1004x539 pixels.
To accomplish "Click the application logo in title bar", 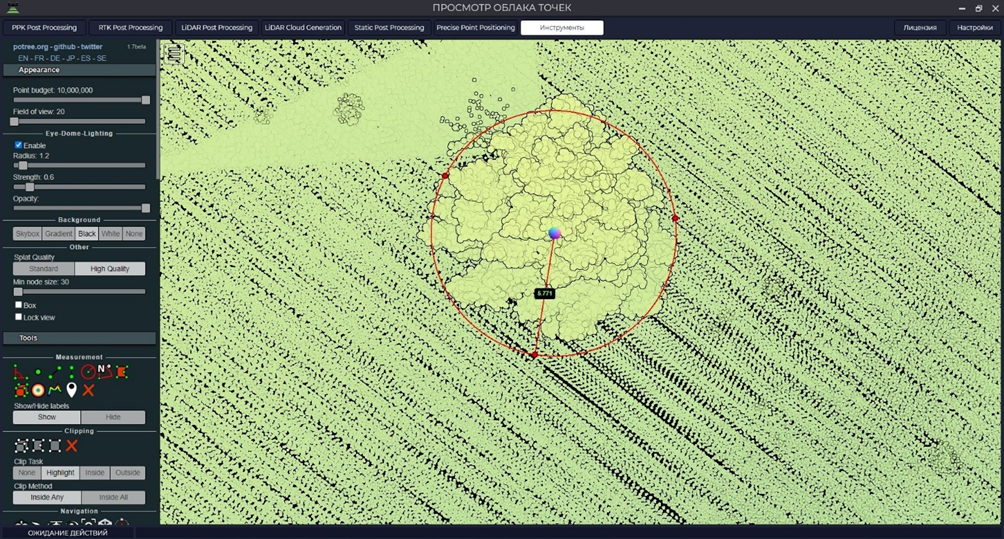I will click(x=12, y=8).
